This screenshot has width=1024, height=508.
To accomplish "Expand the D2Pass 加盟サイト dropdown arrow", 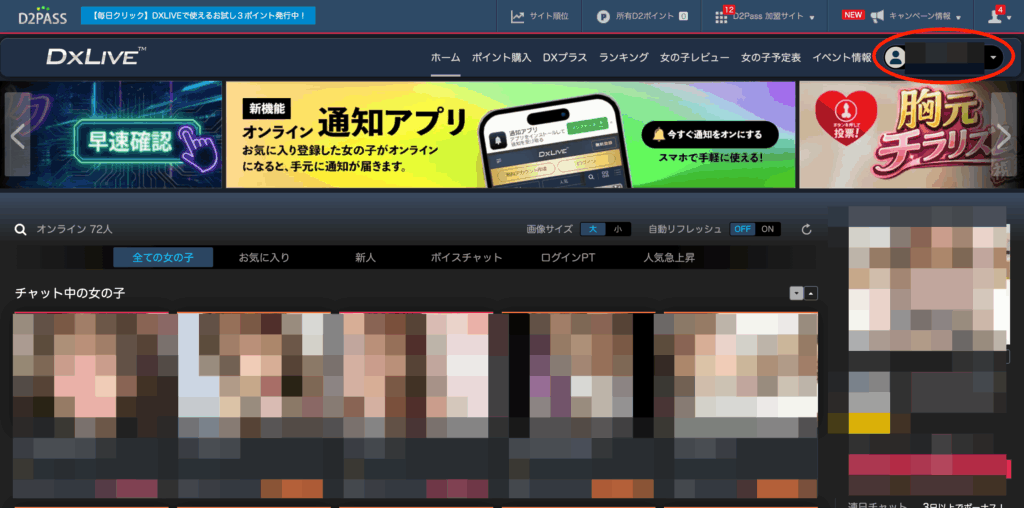I will pos(812,18).
